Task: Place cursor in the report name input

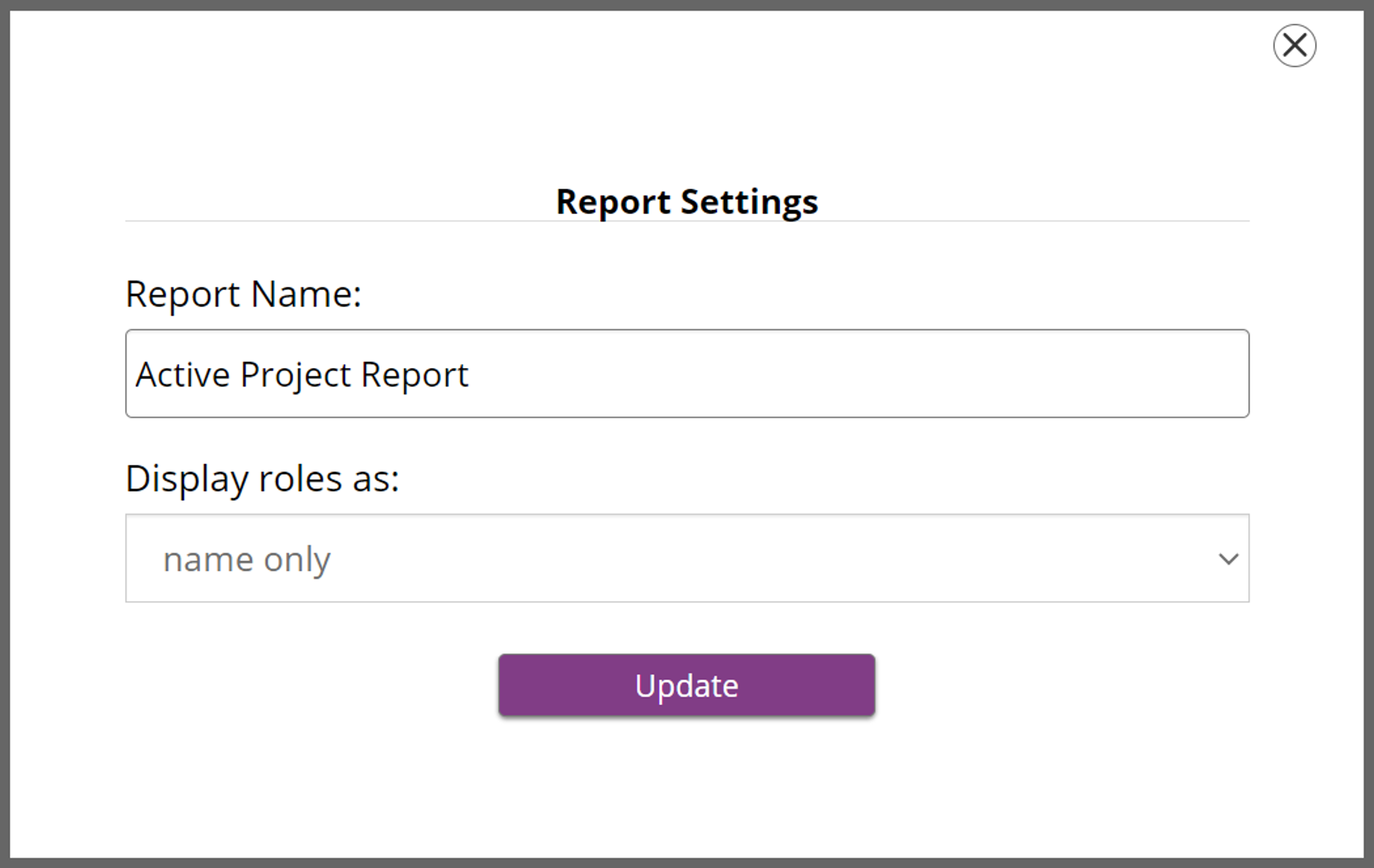Action: pos(686,373)
